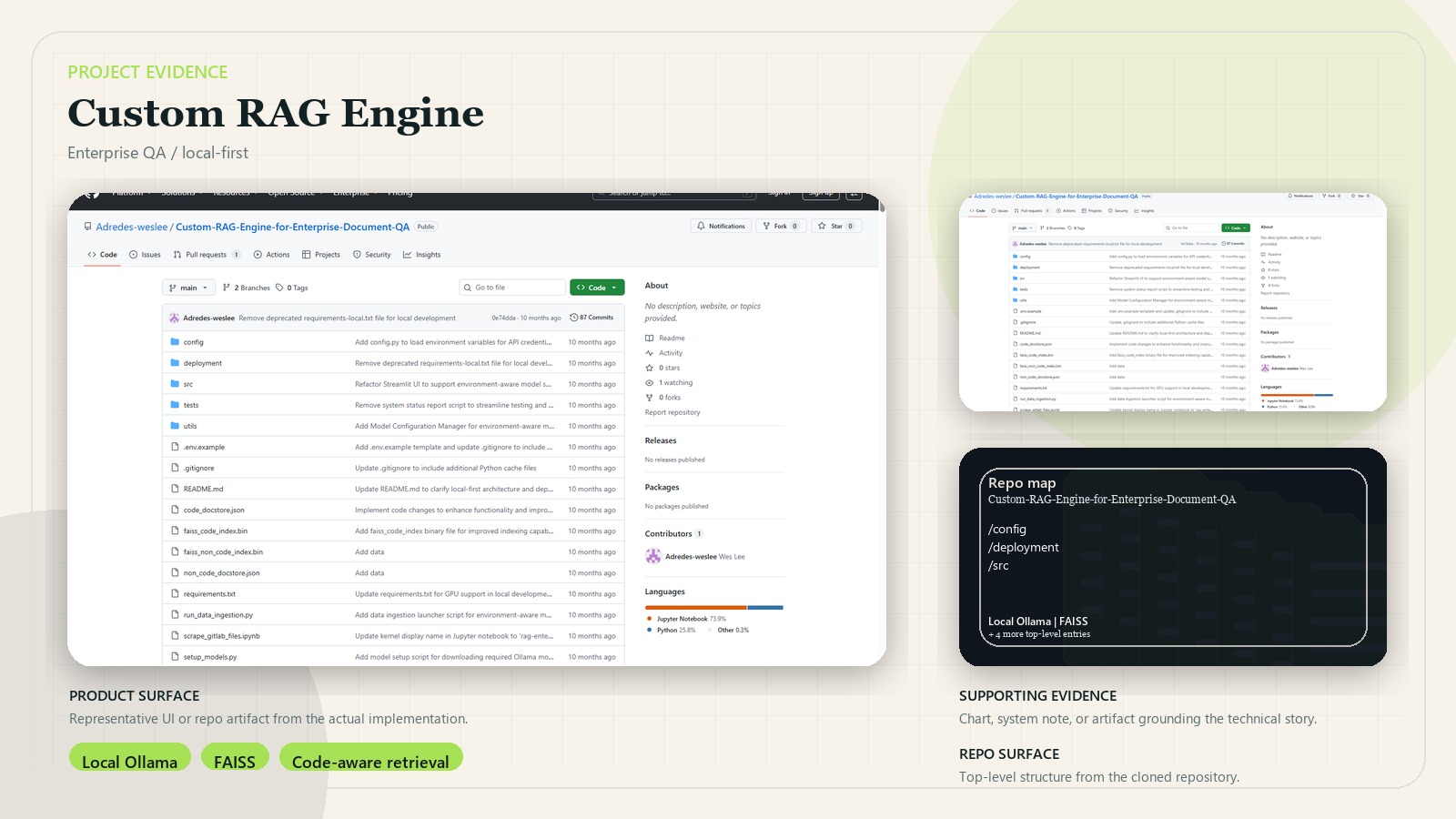This screenshot has height=819, width=1456.
Task: Click the README.md file icon
Action: tap(175, 489)
